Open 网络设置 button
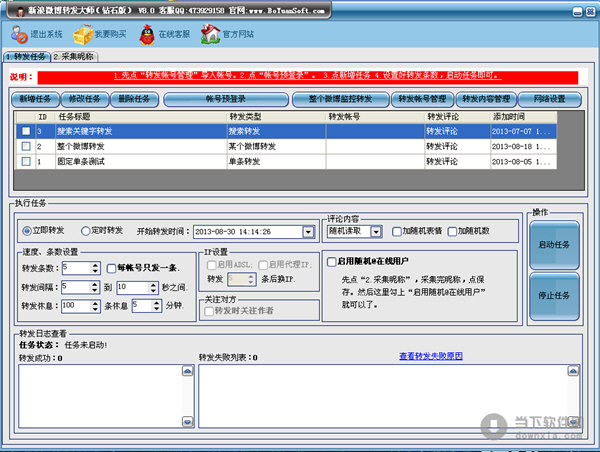The image size is (600, 452). pyautogui.click(x=549, y=99)
